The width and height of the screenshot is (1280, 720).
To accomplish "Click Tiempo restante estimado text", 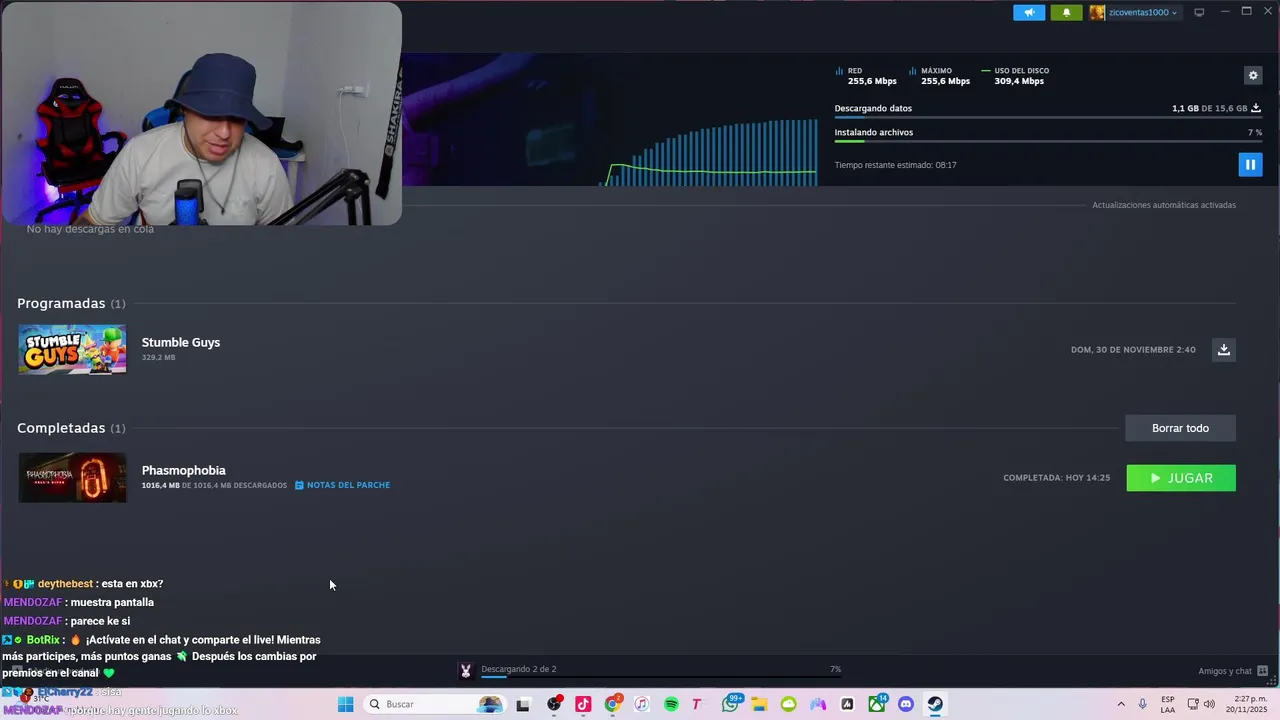I will pyautogui.click(x=896, y=165).
